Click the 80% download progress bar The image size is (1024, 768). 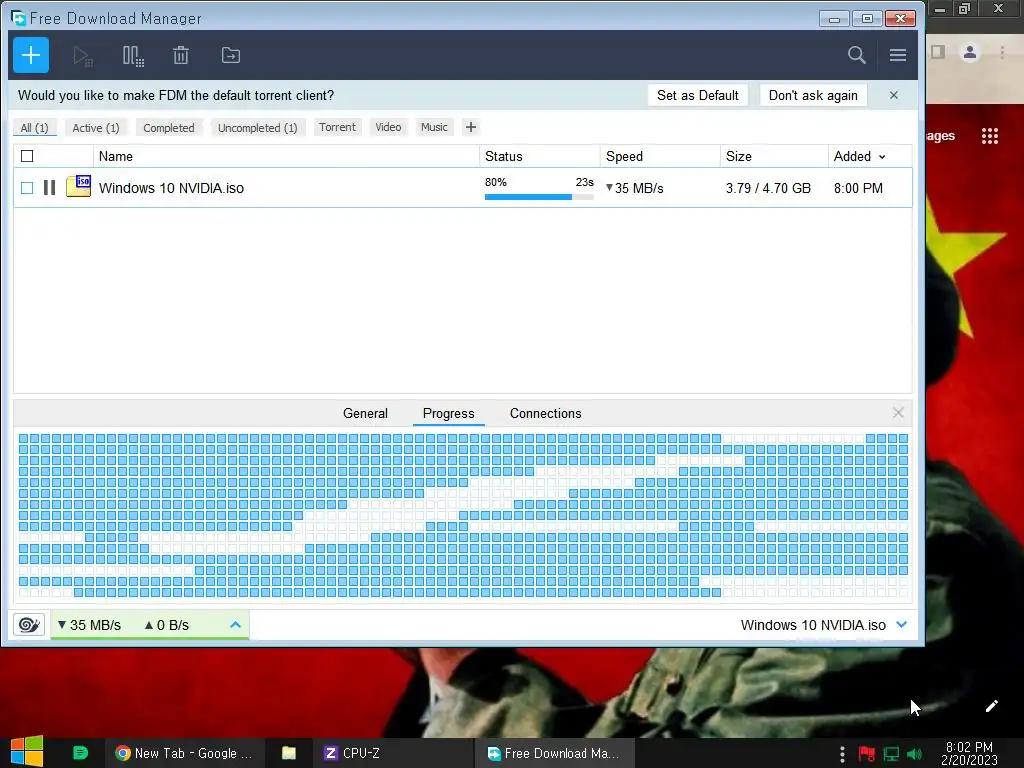click(x=539, y=197)
